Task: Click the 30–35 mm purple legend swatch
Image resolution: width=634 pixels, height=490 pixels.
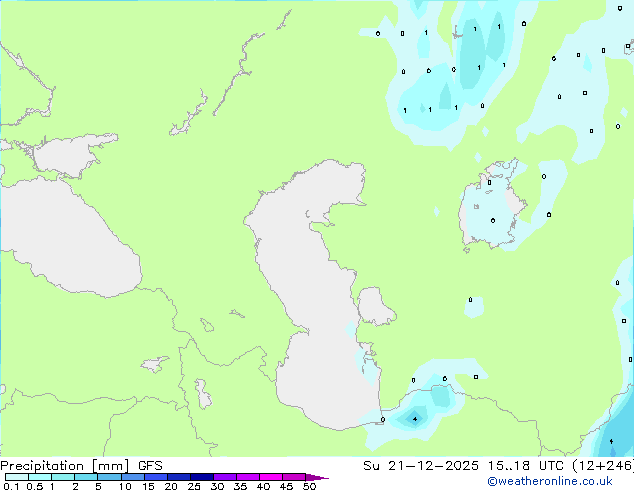Action: [x=225, y=477]
